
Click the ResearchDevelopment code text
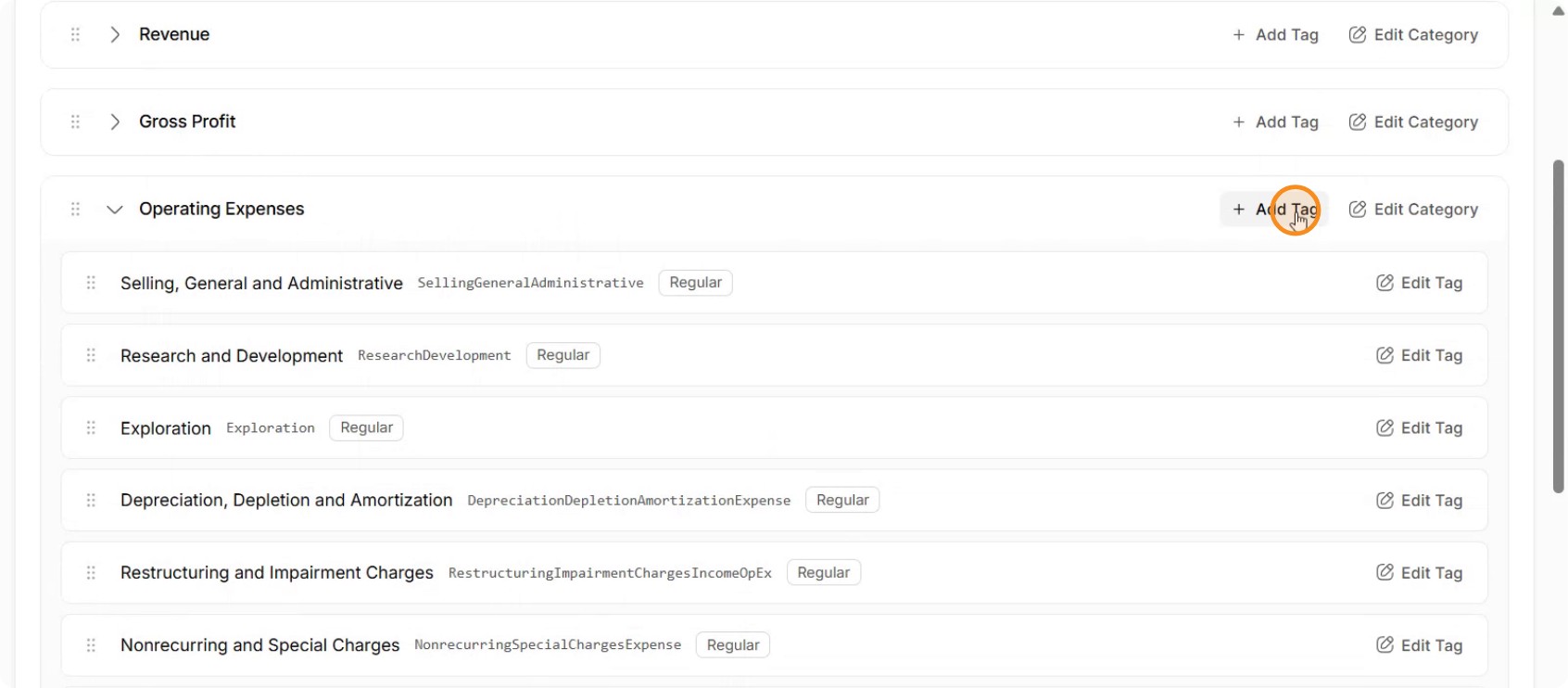point(434,355)
